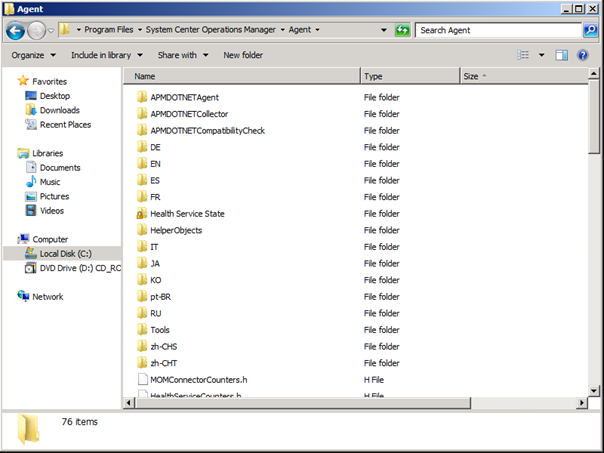
Task: Go to Program Files in the breadcrumb
Action: coord(109,30)
